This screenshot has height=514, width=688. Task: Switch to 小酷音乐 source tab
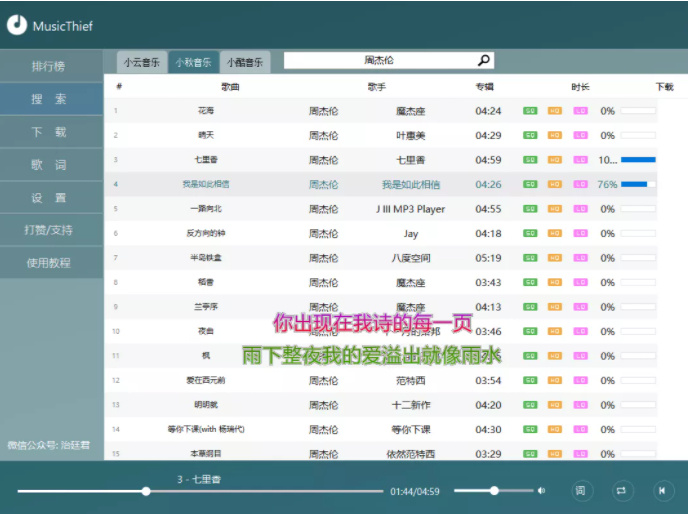(245, 62)
